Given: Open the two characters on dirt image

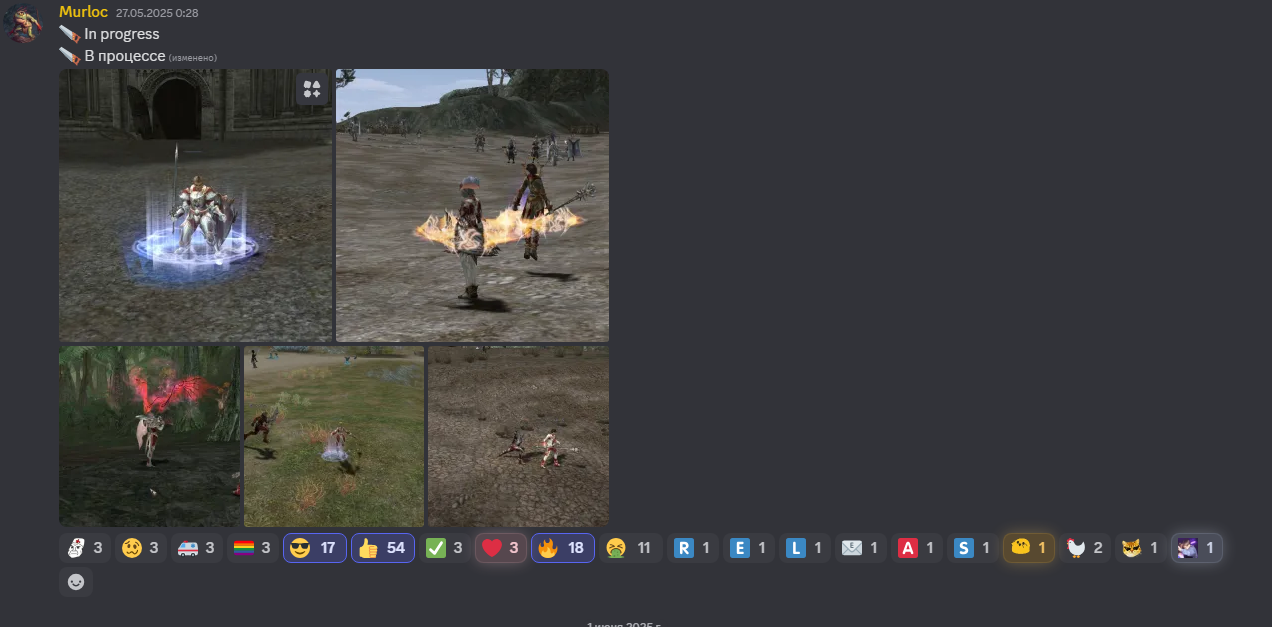Looking at the screenshot, I should pyautogui.click(x=518, y=436).
